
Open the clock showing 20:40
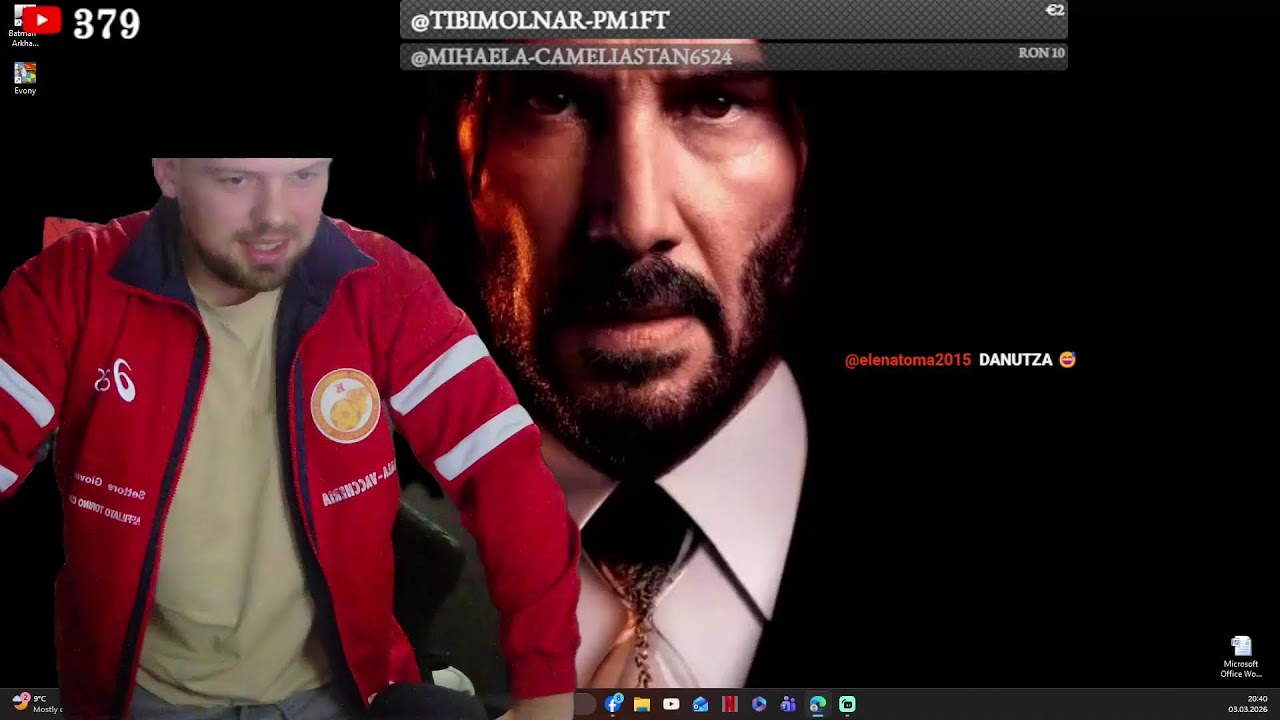1248,704
